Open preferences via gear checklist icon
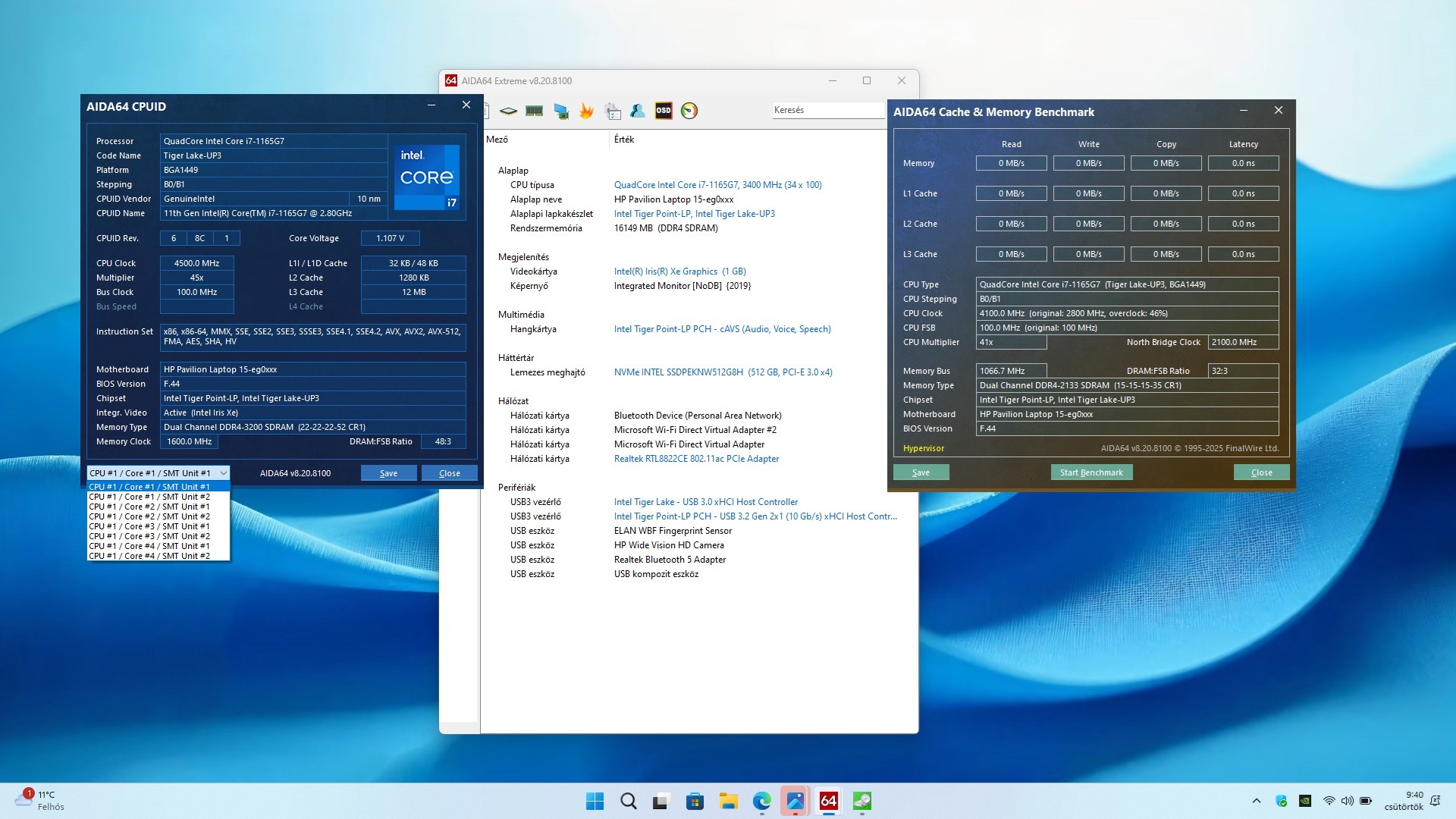 (x=613, y=111)
